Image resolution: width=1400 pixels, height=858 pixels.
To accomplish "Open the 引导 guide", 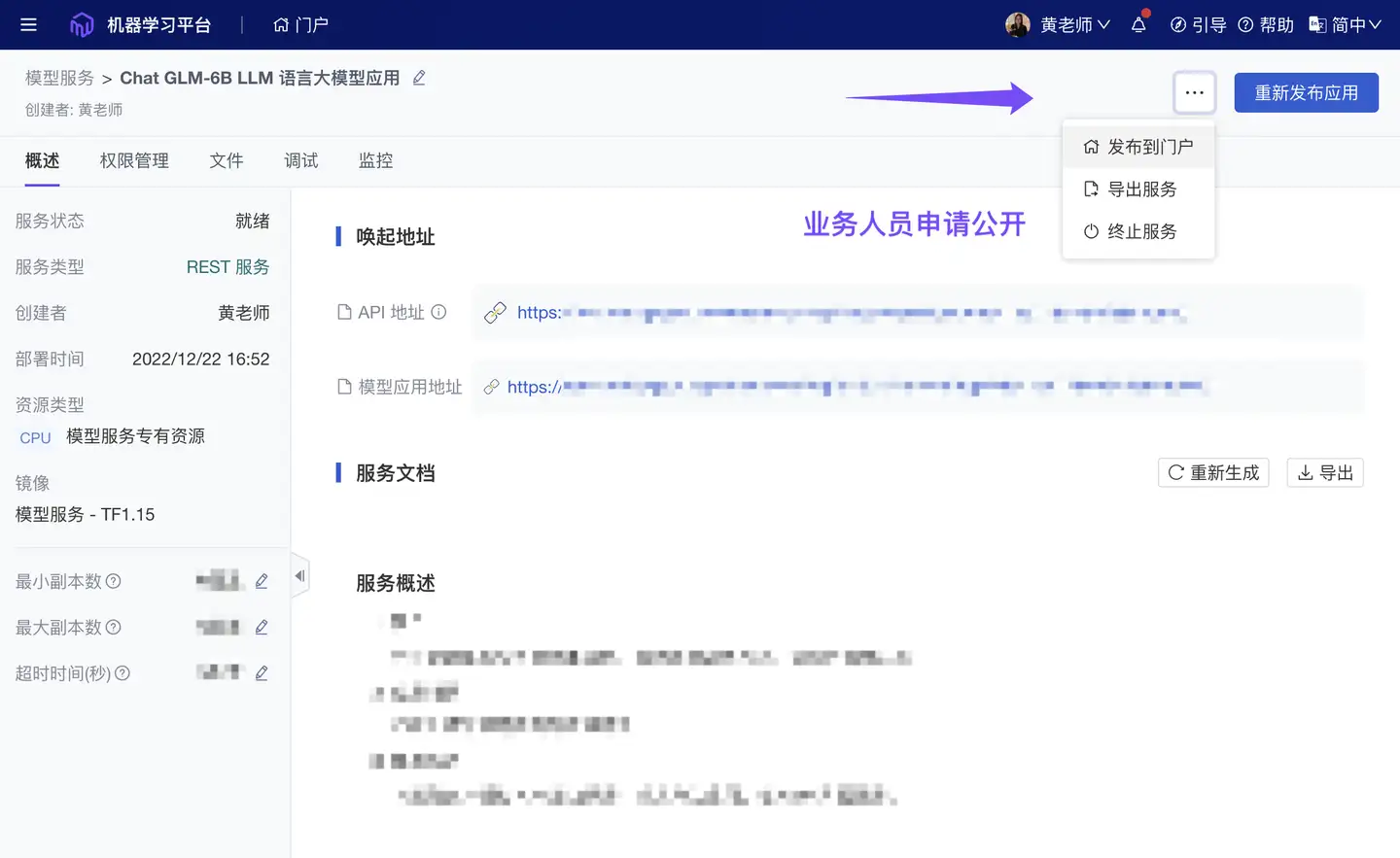I will [1198, 24].
